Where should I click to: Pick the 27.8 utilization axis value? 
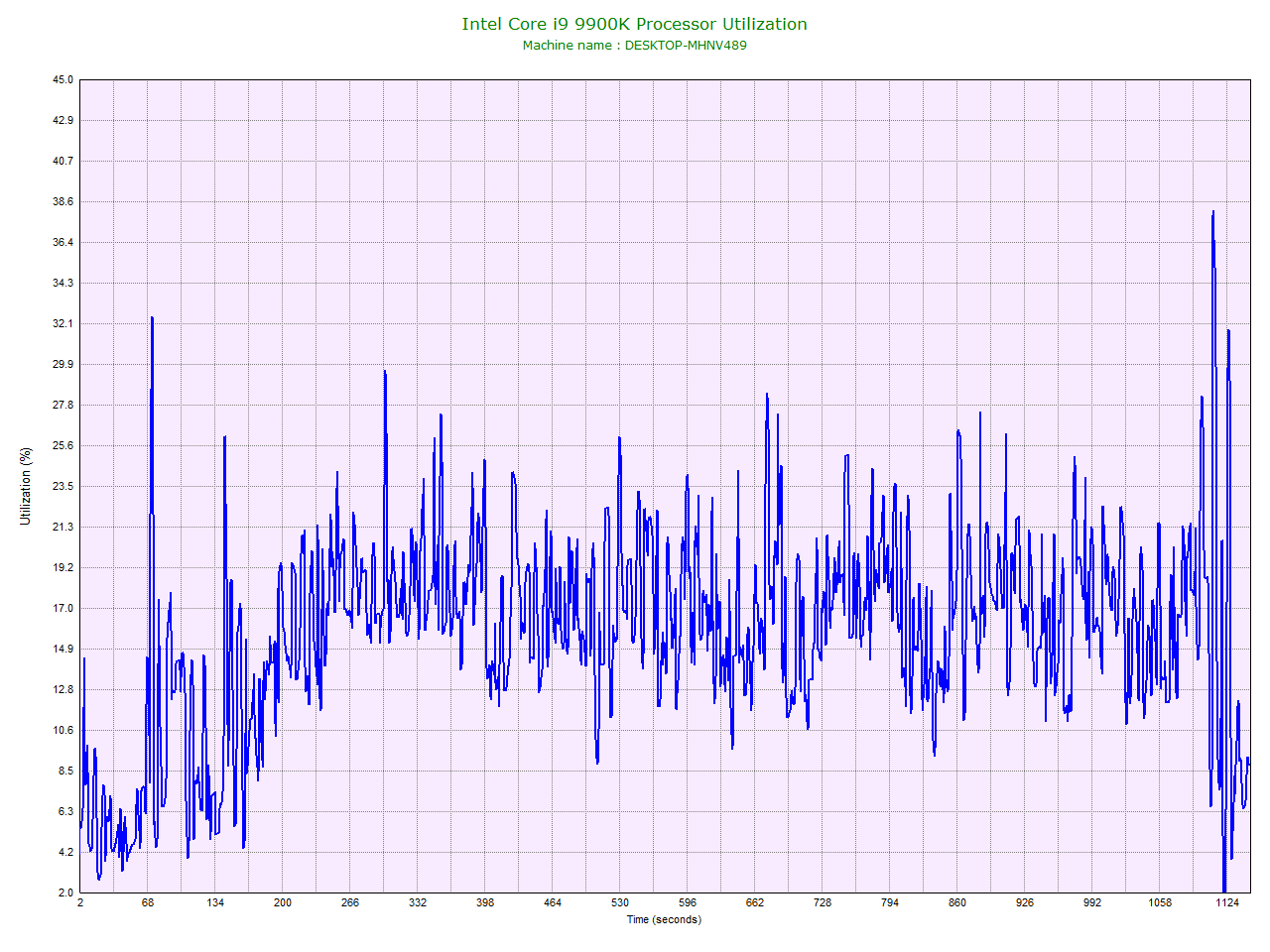tap(63, 405)
